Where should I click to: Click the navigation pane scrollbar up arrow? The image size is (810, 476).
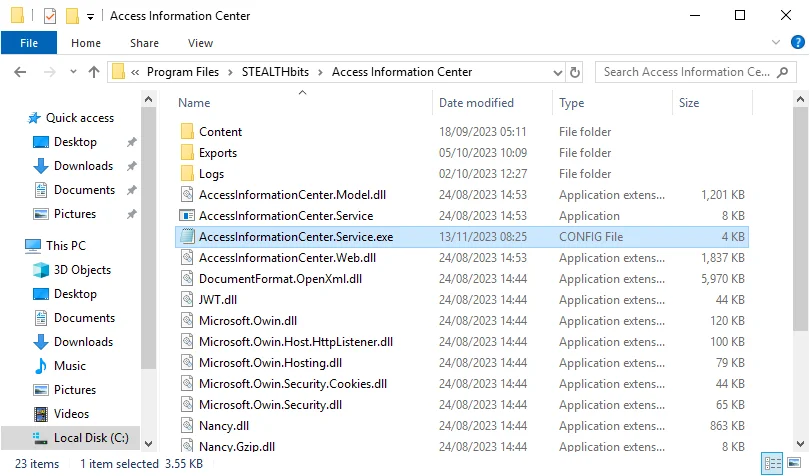click(148, 99)
